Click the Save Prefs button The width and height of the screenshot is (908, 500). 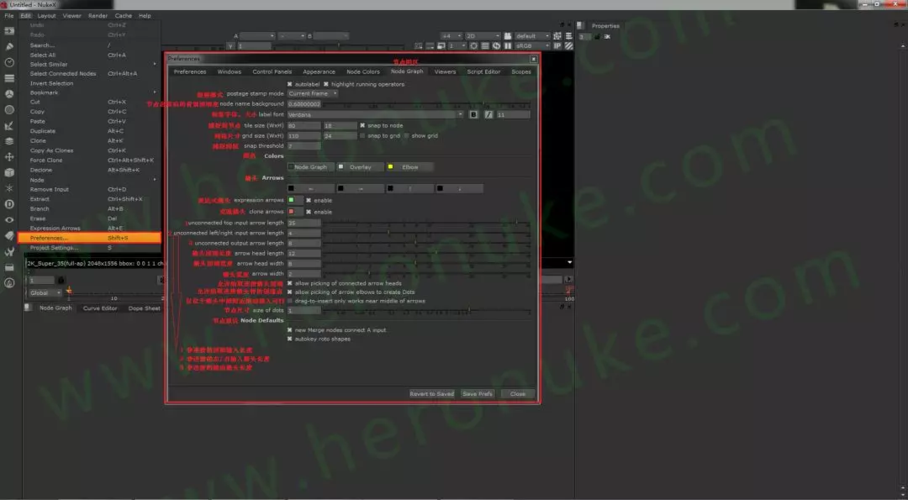pyautogui.click(x=477, y=394)
